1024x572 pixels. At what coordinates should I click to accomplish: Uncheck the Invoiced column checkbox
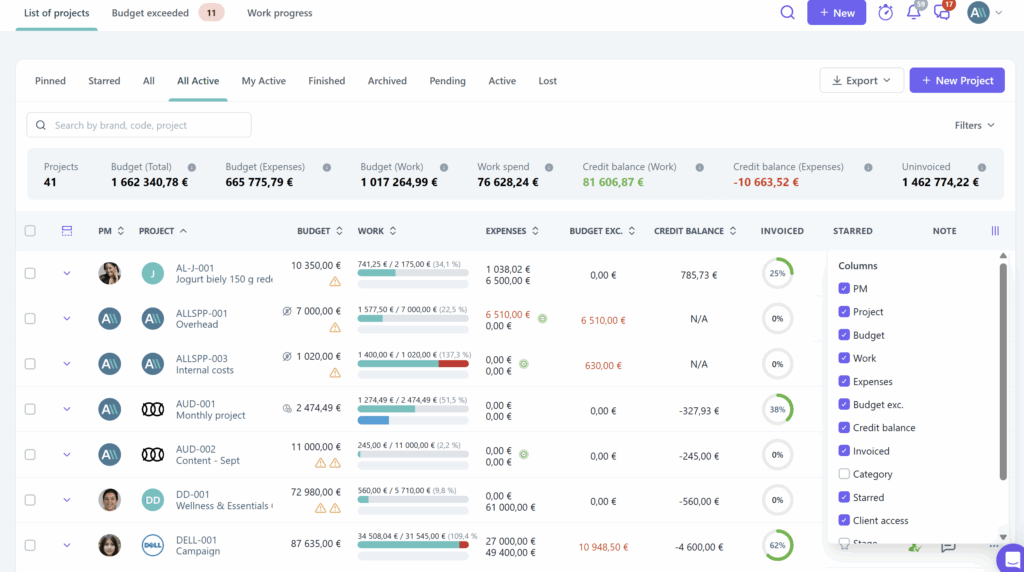844,451
